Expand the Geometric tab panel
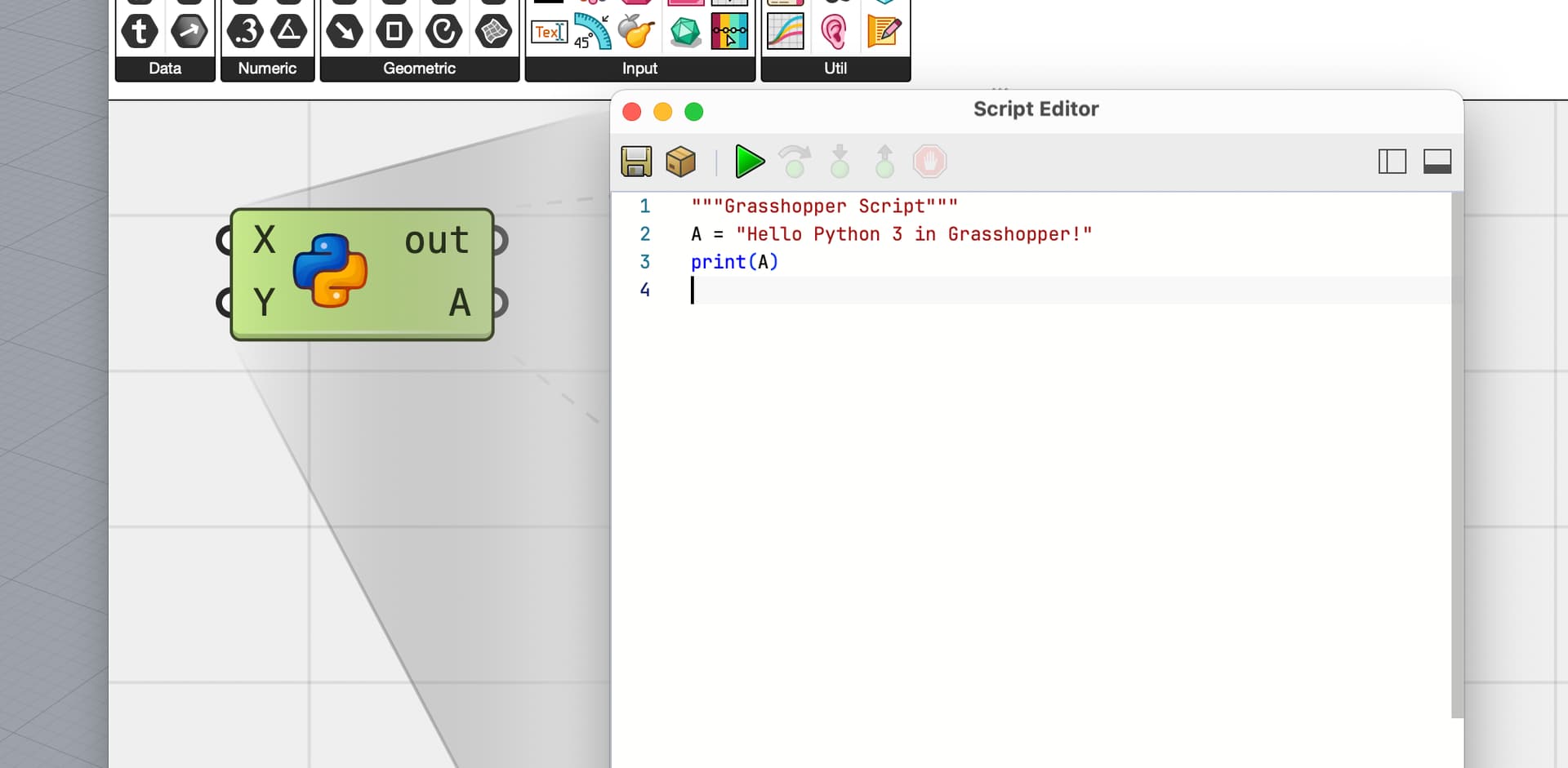This screenshot has width=1568, height=768. (420, 69)
